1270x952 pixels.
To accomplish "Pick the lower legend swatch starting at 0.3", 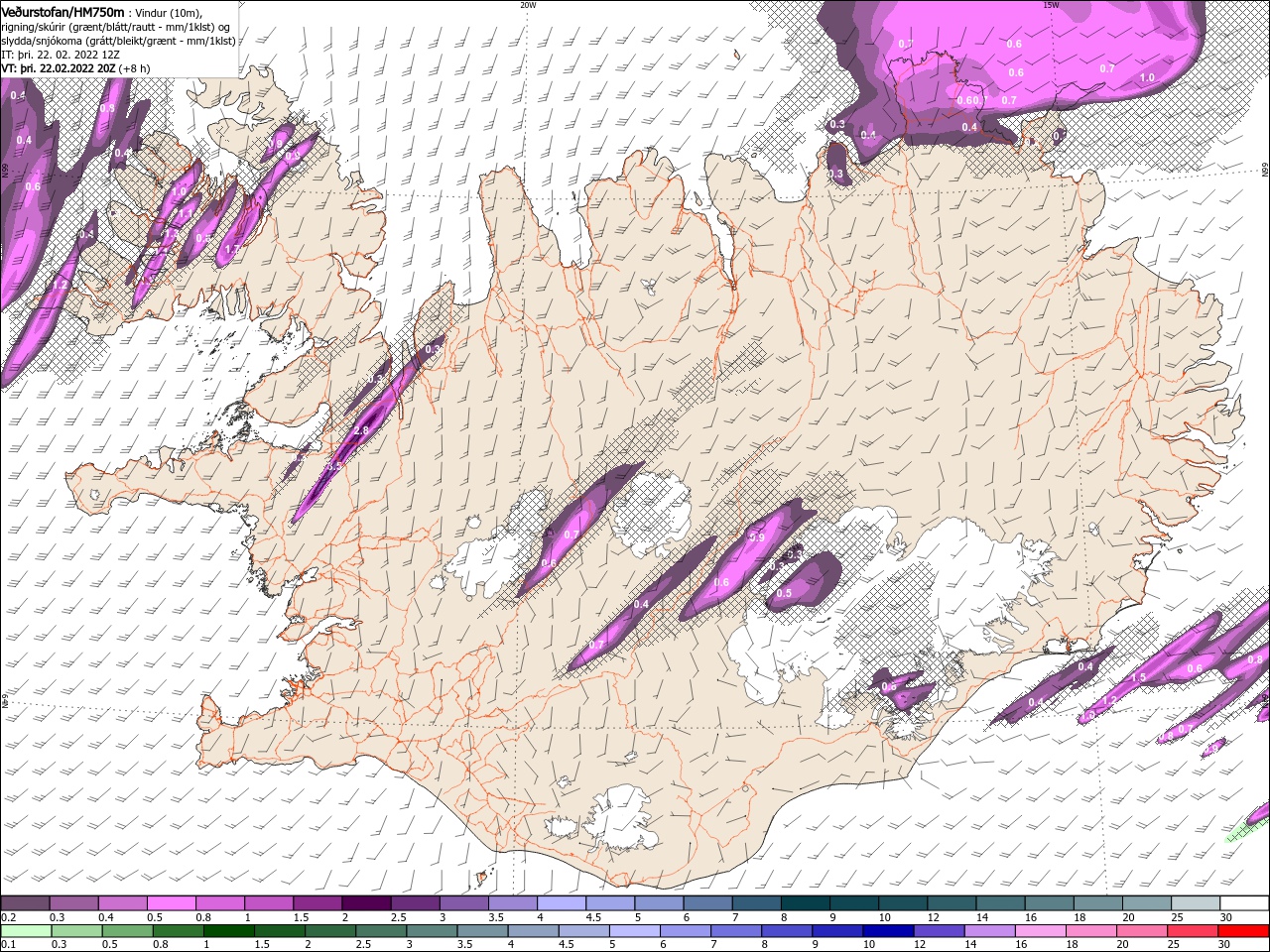I will [76, 931].
